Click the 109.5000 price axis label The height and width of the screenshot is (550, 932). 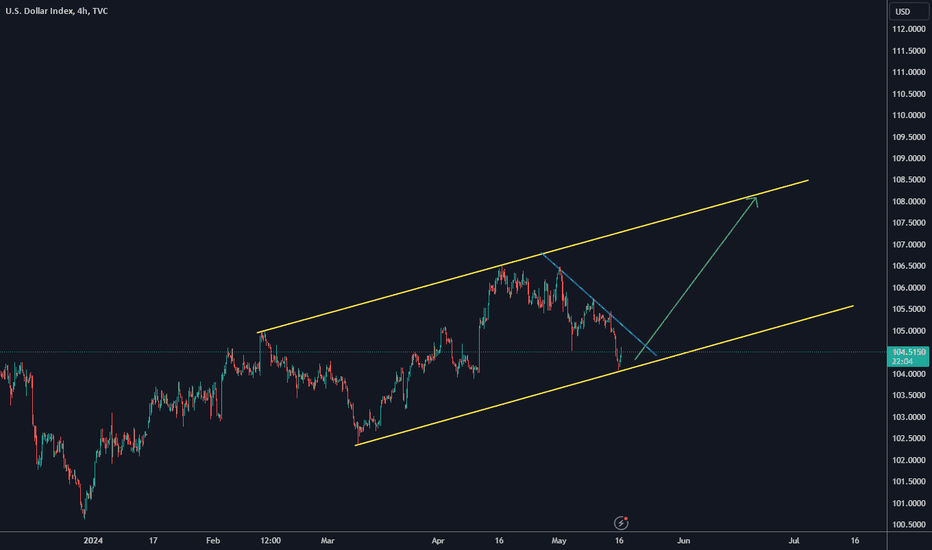click(909, 137)
